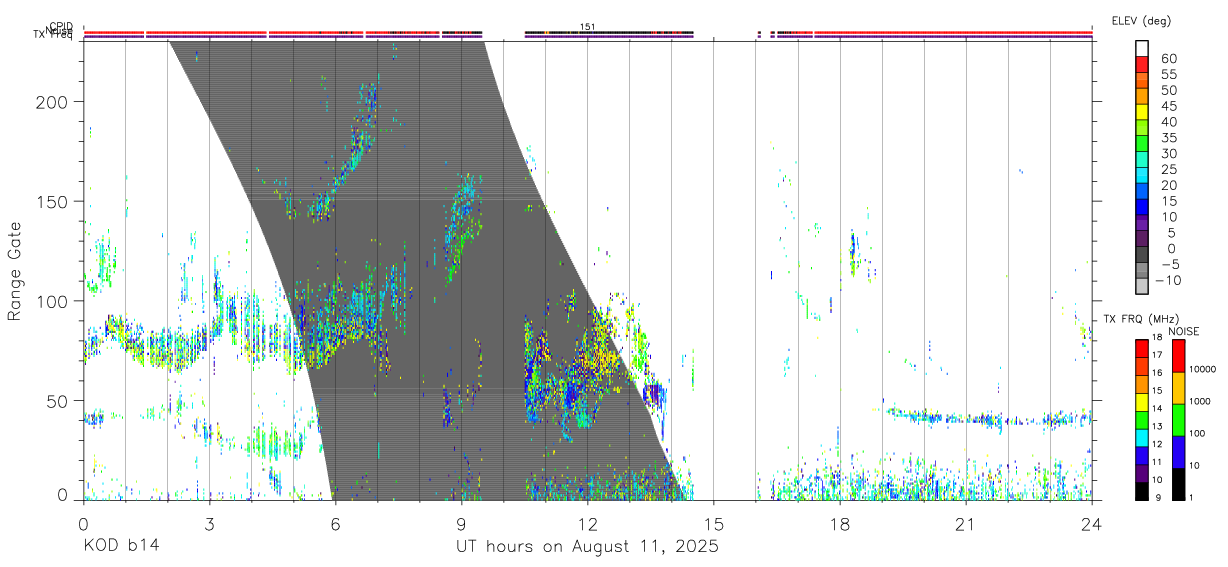
Task: Click the 12 hour tick label on x-axis
Action: [x=587, y=524]
